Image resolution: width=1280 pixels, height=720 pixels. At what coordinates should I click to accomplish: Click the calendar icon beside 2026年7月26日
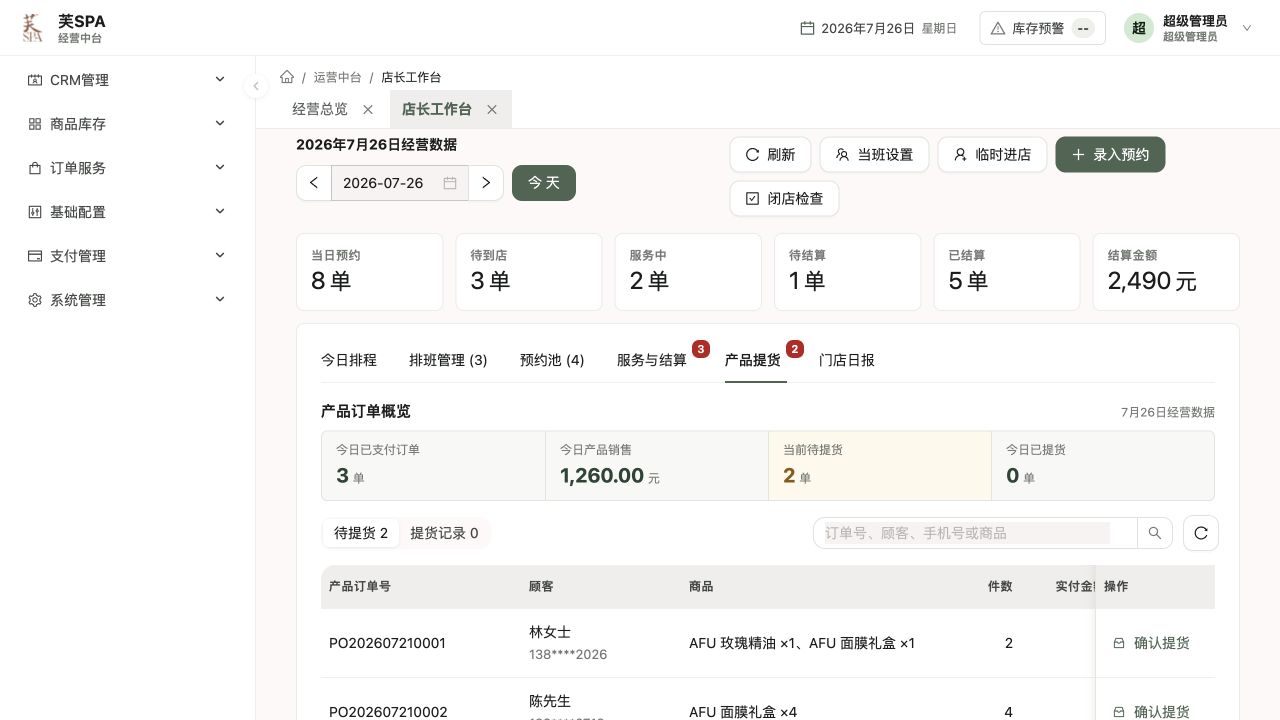click(807, 28)
